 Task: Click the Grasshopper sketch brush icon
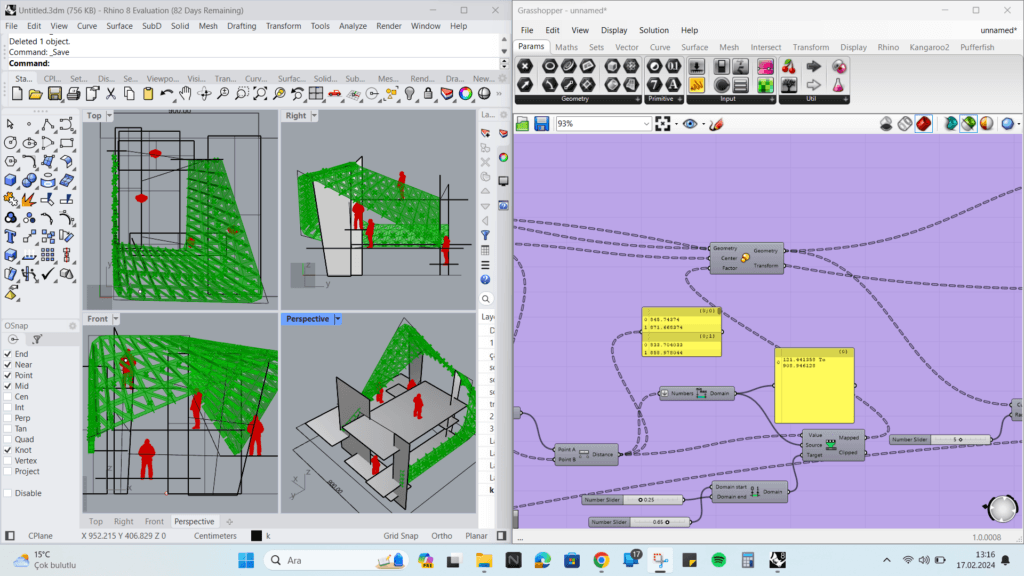tap(716, 123)
